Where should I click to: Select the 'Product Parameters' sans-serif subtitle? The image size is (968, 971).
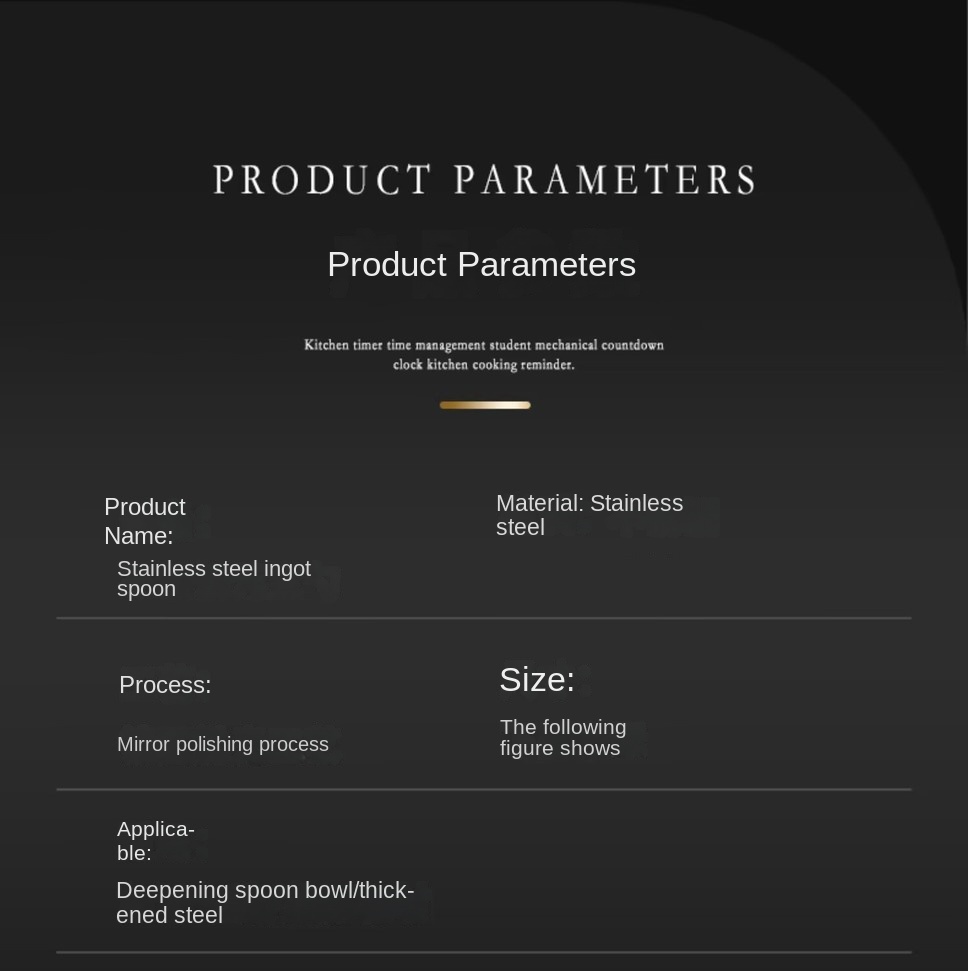point(481,265)
